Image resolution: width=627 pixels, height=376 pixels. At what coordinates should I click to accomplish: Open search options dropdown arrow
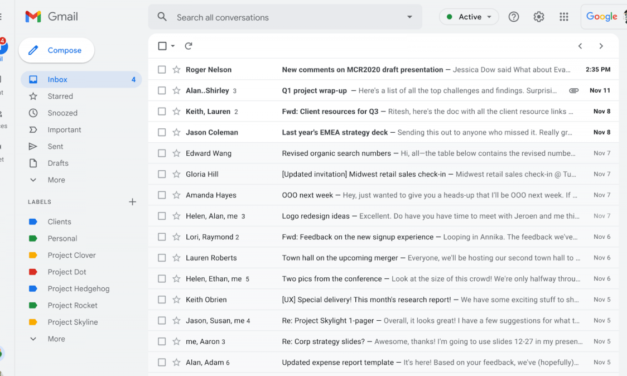(x=409, y=17)
